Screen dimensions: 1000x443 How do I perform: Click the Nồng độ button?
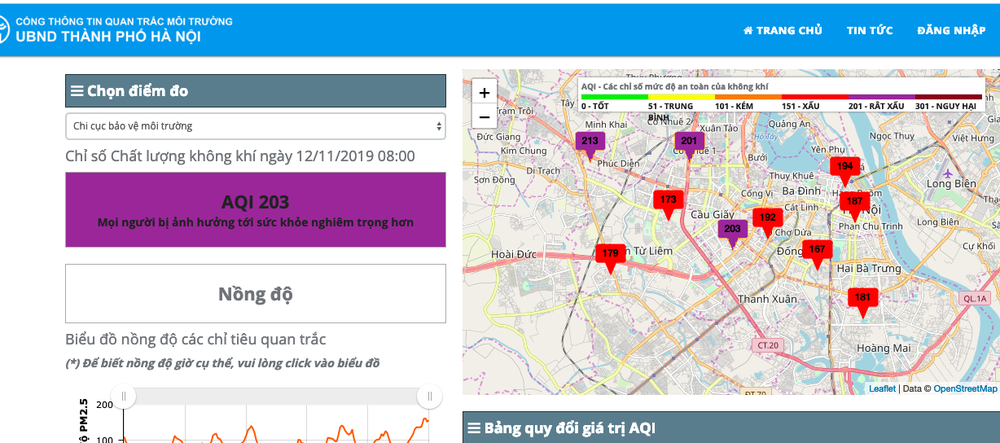tap(255, 294)
